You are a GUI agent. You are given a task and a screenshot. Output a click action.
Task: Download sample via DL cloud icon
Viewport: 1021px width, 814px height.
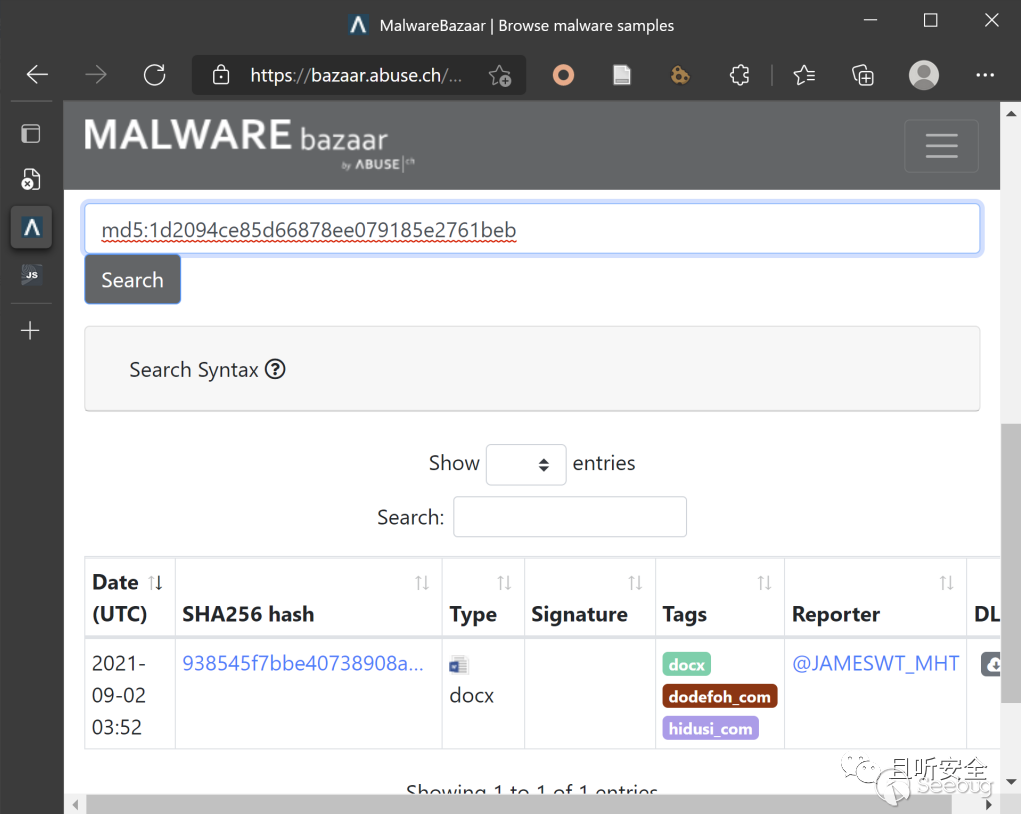point(991,664)
